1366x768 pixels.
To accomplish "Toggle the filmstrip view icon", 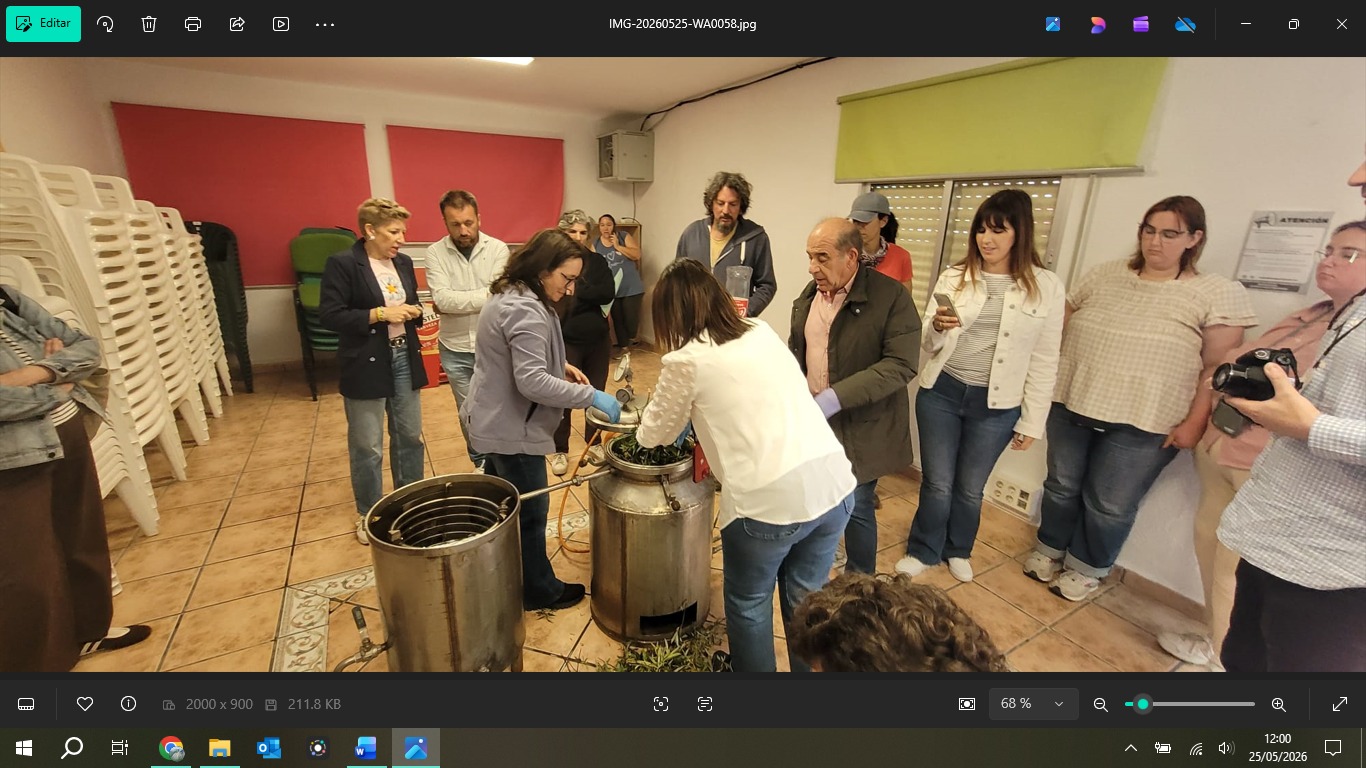I will pyautogui.click(x=26, y=704).
